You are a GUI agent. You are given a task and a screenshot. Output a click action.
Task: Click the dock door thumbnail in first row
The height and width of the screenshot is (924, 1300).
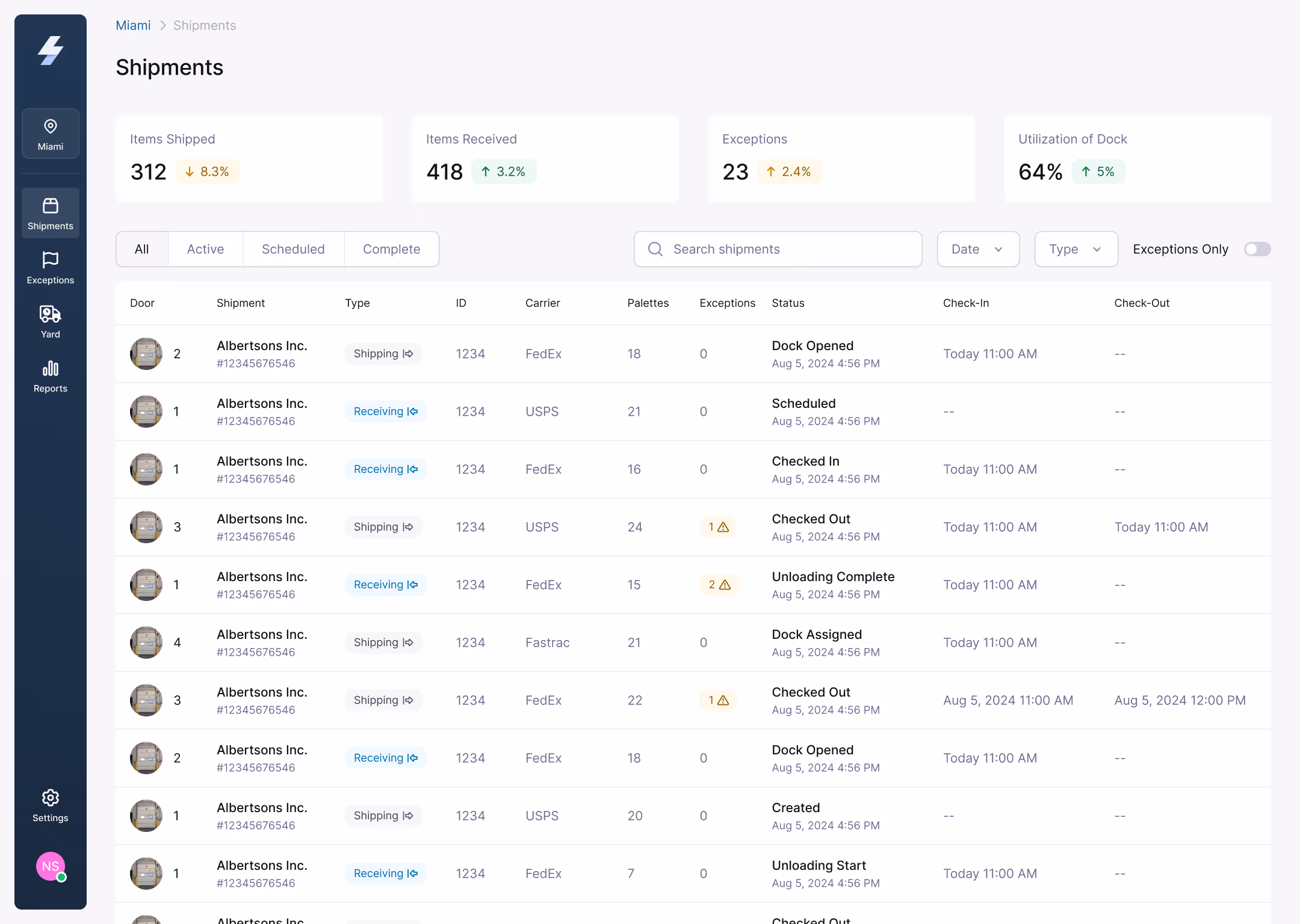coord(146,354)
